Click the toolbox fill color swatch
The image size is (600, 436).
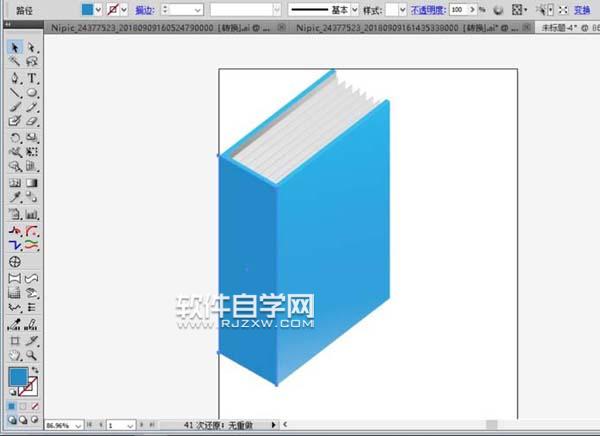[x=18, y=377]
